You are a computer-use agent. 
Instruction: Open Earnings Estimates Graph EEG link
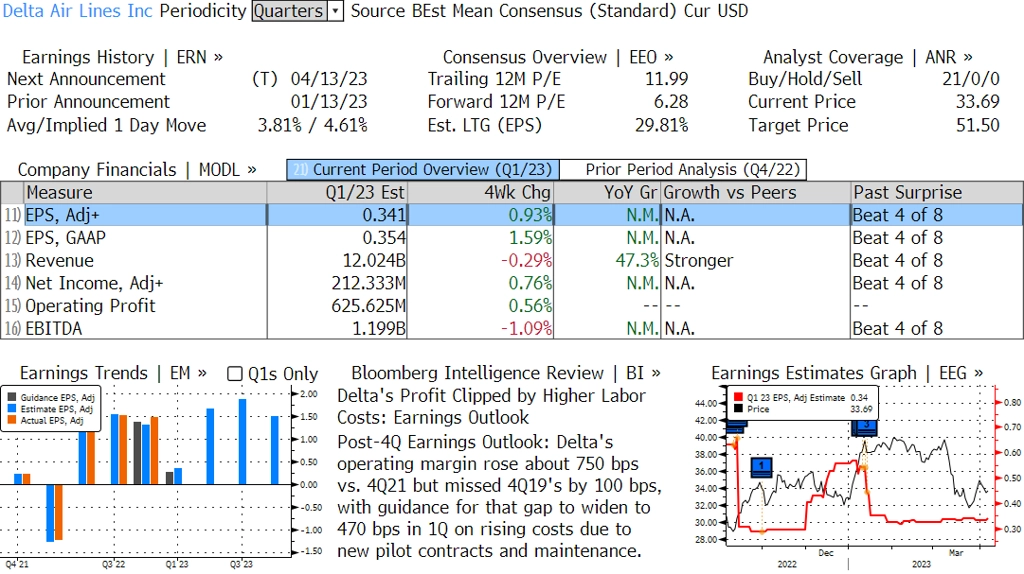pos(847,373)
